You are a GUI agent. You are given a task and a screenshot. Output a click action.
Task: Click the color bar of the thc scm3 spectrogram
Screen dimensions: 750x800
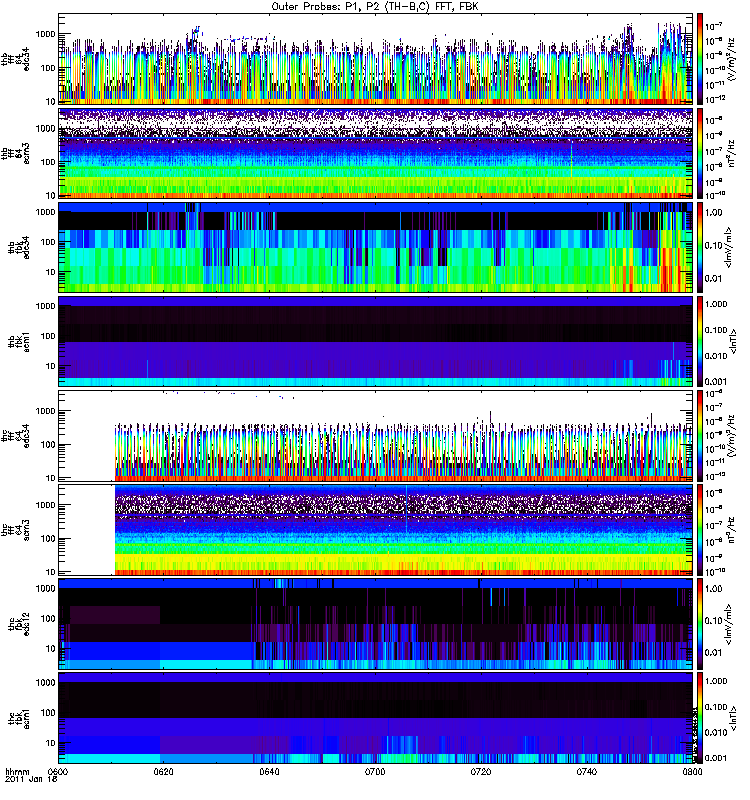[700, 530]
